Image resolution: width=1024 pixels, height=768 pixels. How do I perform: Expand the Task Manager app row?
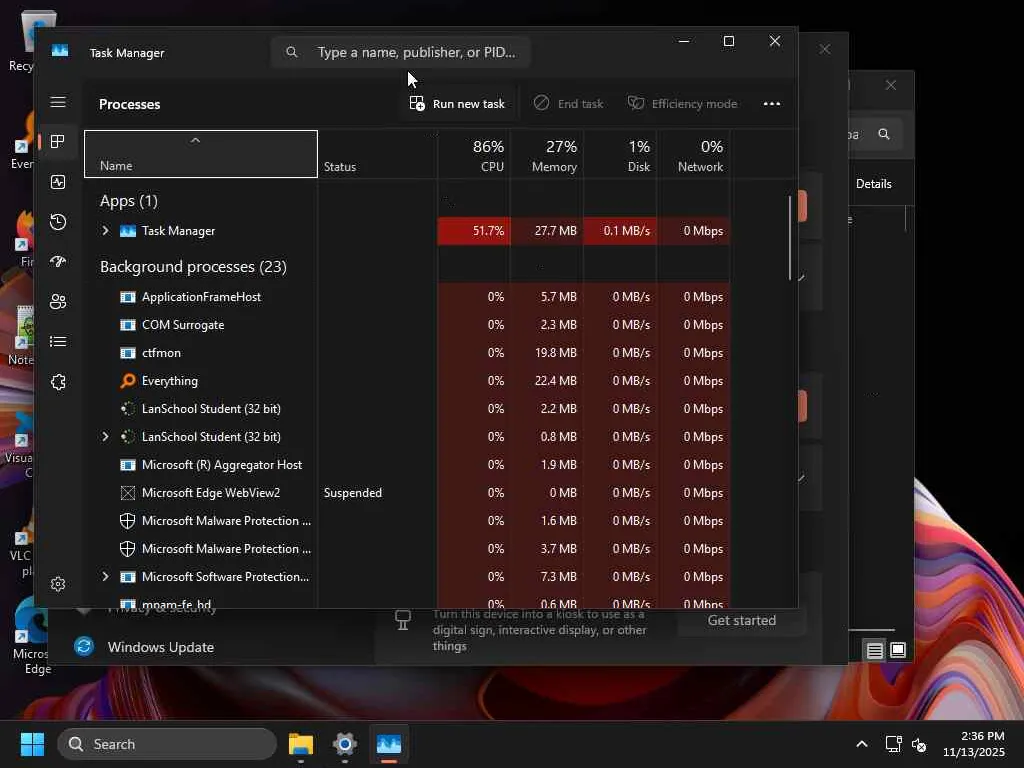[x=105, y=231]
